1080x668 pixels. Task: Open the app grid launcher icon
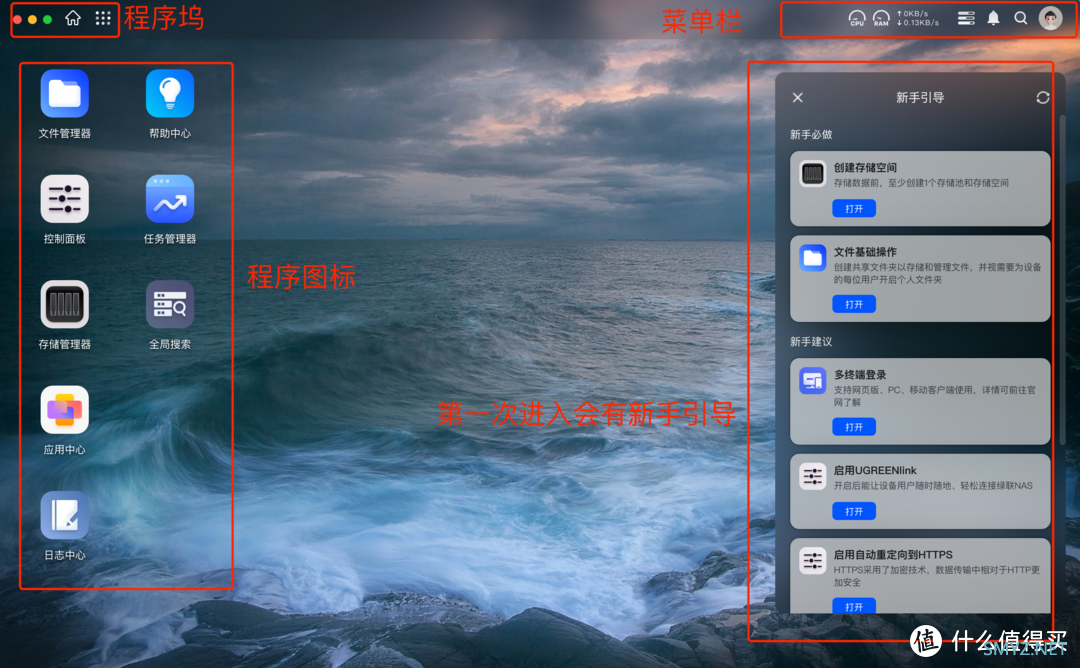pos(103,19)
